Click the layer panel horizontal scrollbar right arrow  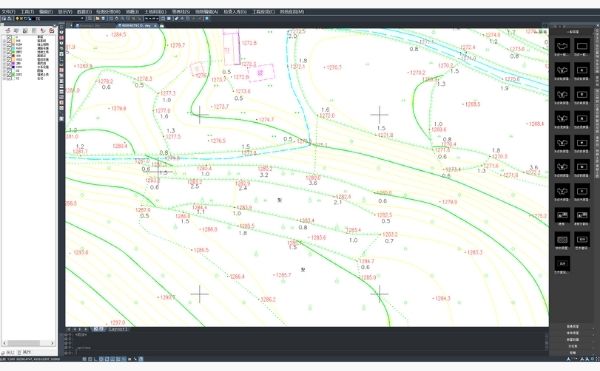click(x=52, y=343)
